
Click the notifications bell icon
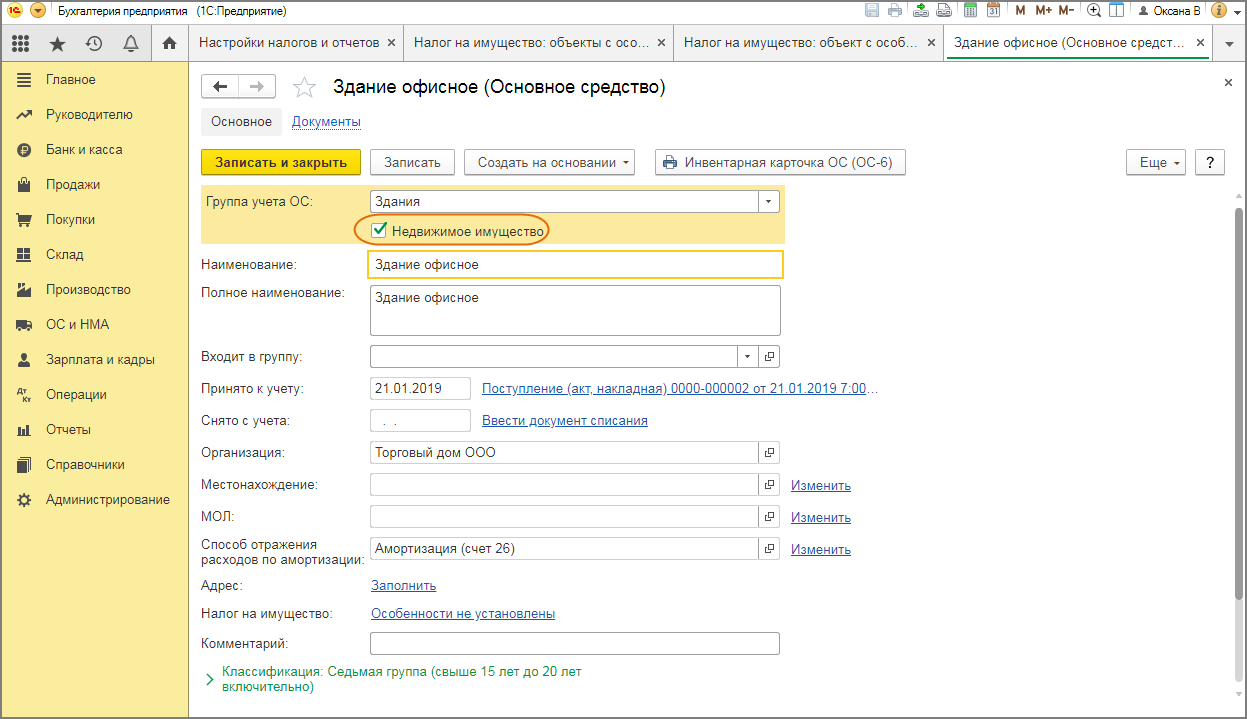coord(130,43)
